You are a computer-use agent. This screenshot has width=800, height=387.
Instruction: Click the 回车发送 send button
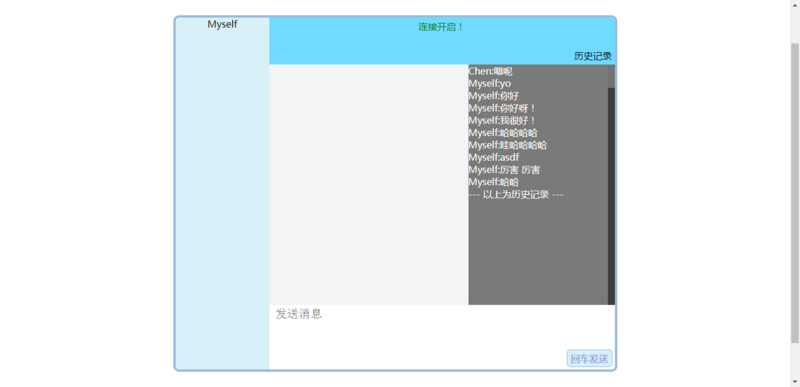[589, 358]
